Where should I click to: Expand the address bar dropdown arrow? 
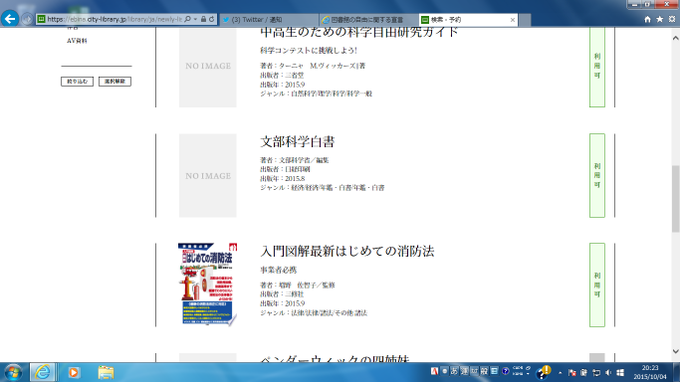click(x=196, y=19)
